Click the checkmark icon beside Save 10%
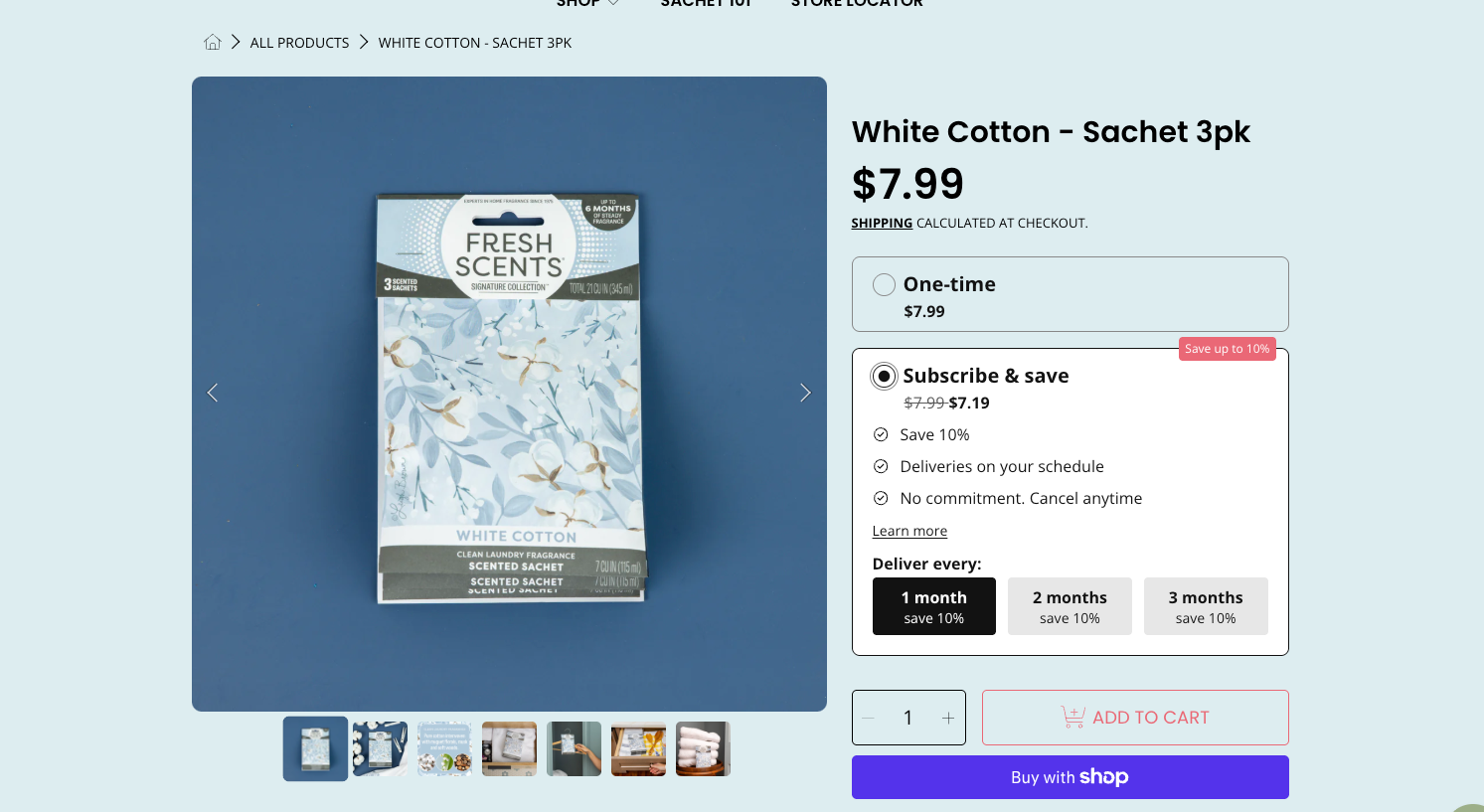Screen dimensions: 1484x812 pyautogui.click(x=881, y=434)
